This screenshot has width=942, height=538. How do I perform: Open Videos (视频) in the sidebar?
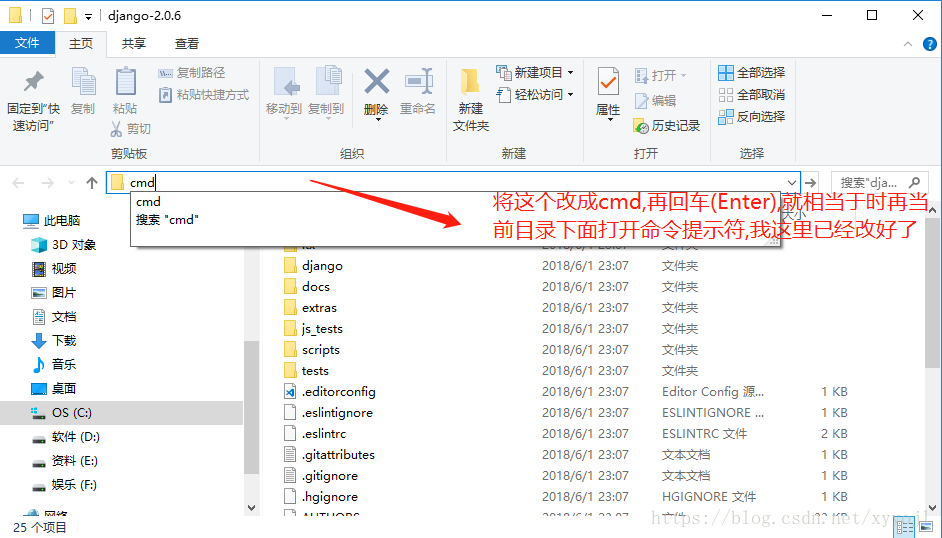[54, 269]
